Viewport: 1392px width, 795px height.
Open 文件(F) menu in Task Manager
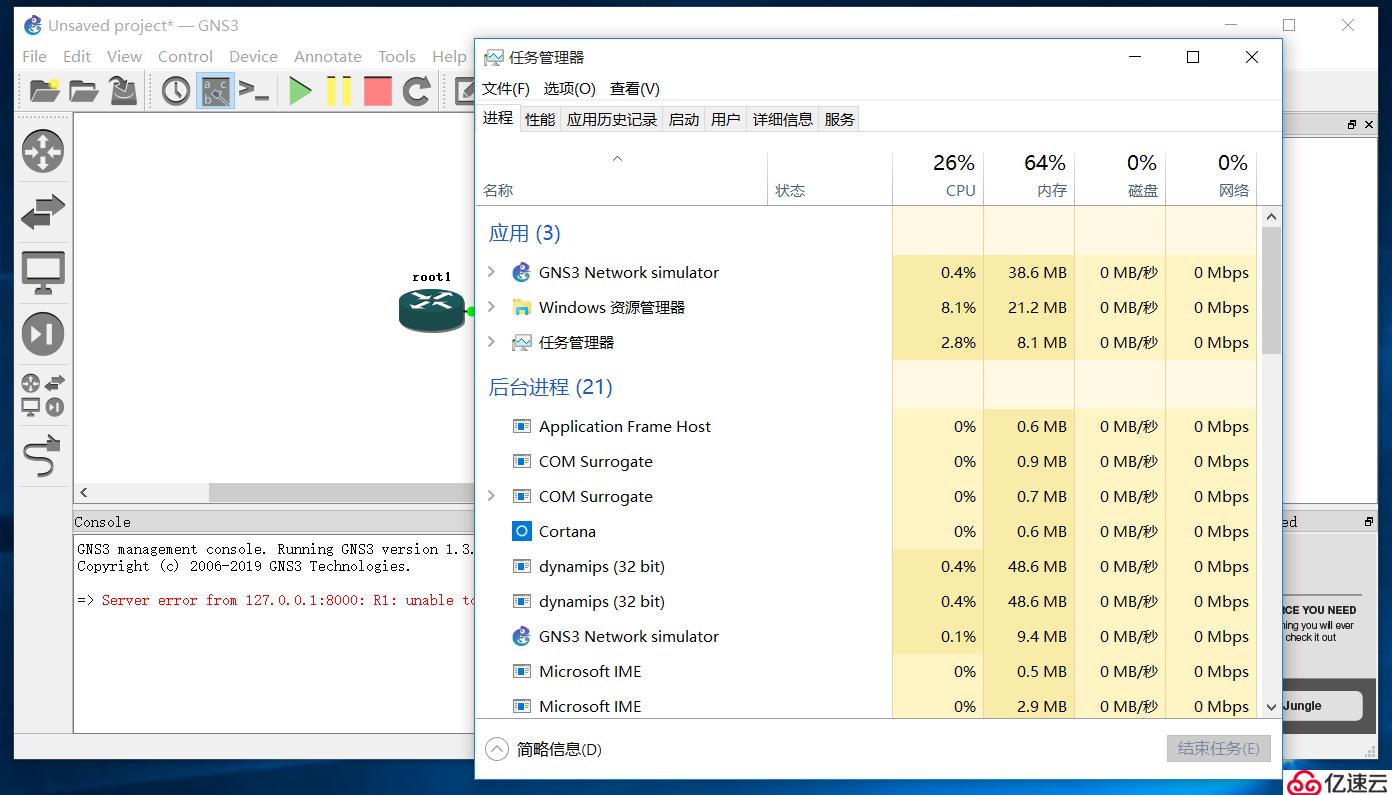(506, 89)
